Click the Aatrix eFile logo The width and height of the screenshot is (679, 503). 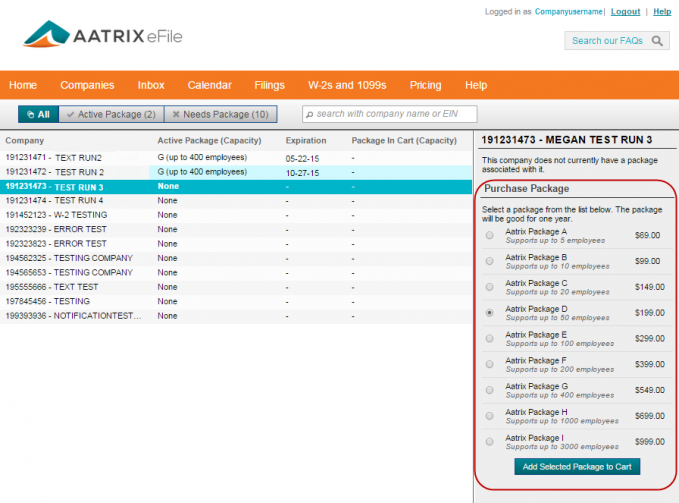(x=103, y=34)
